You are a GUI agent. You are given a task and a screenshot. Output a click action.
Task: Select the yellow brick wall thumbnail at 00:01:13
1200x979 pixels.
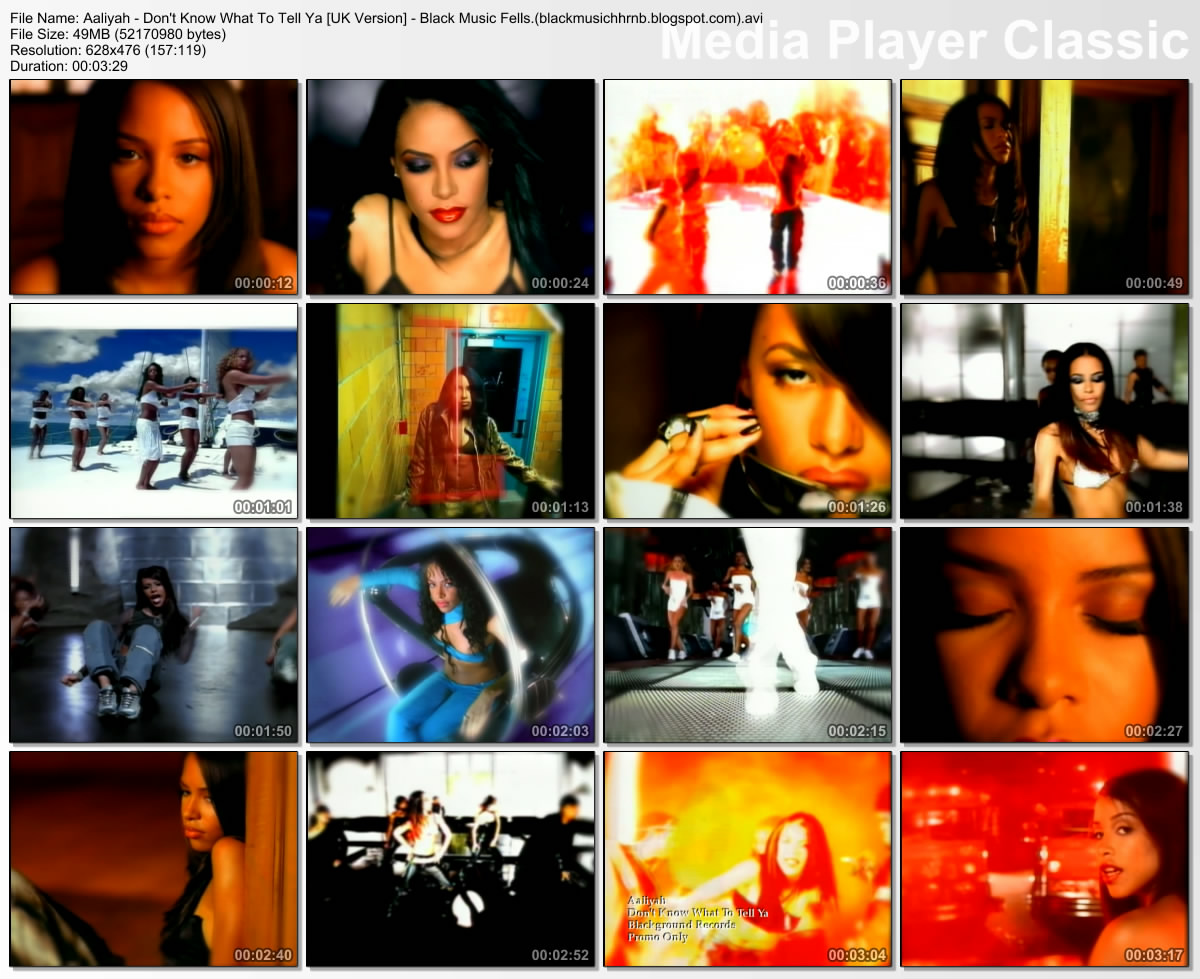pos(451,411)
